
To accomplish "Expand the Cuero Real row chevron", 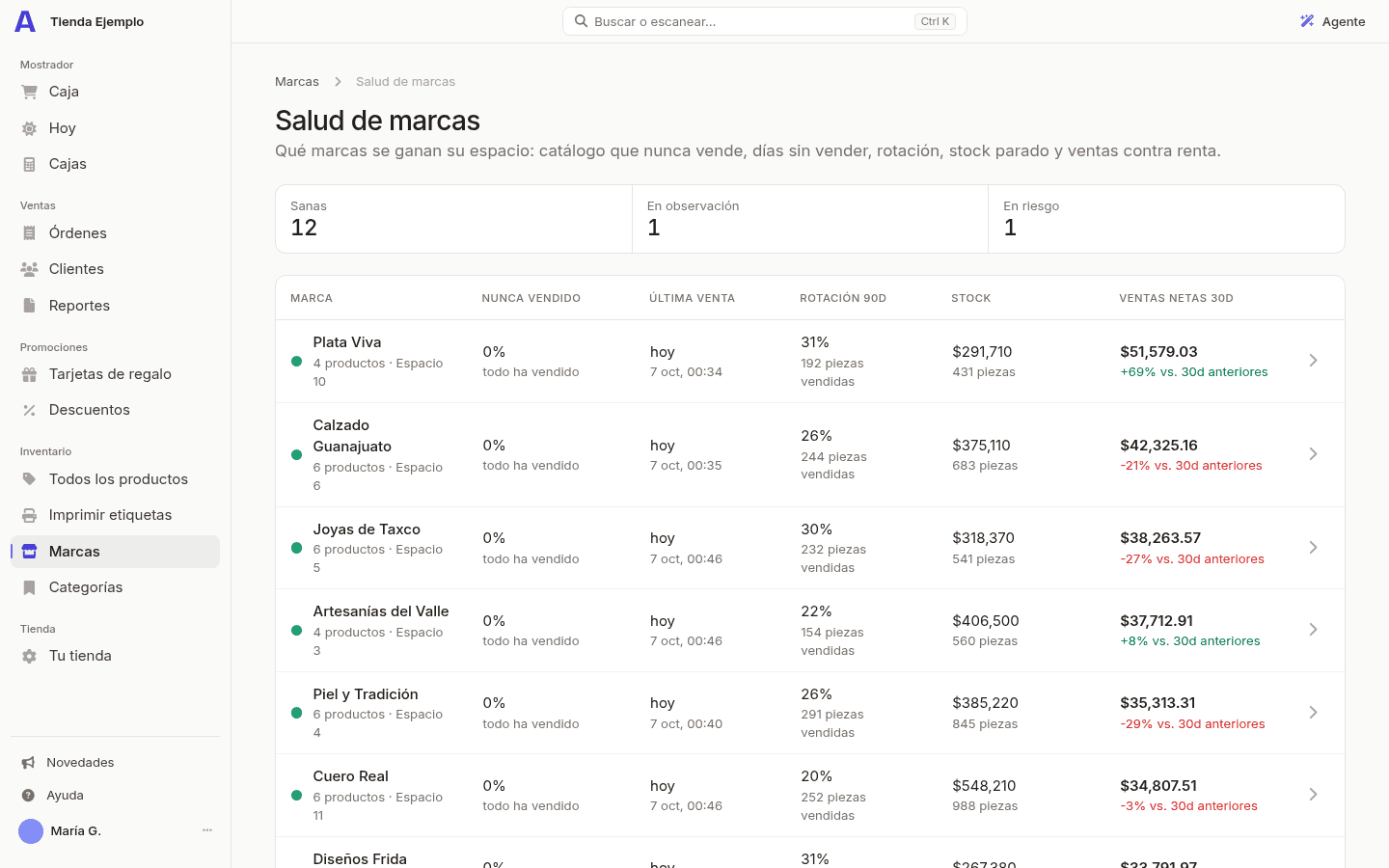I will [x=1313, y=795].
